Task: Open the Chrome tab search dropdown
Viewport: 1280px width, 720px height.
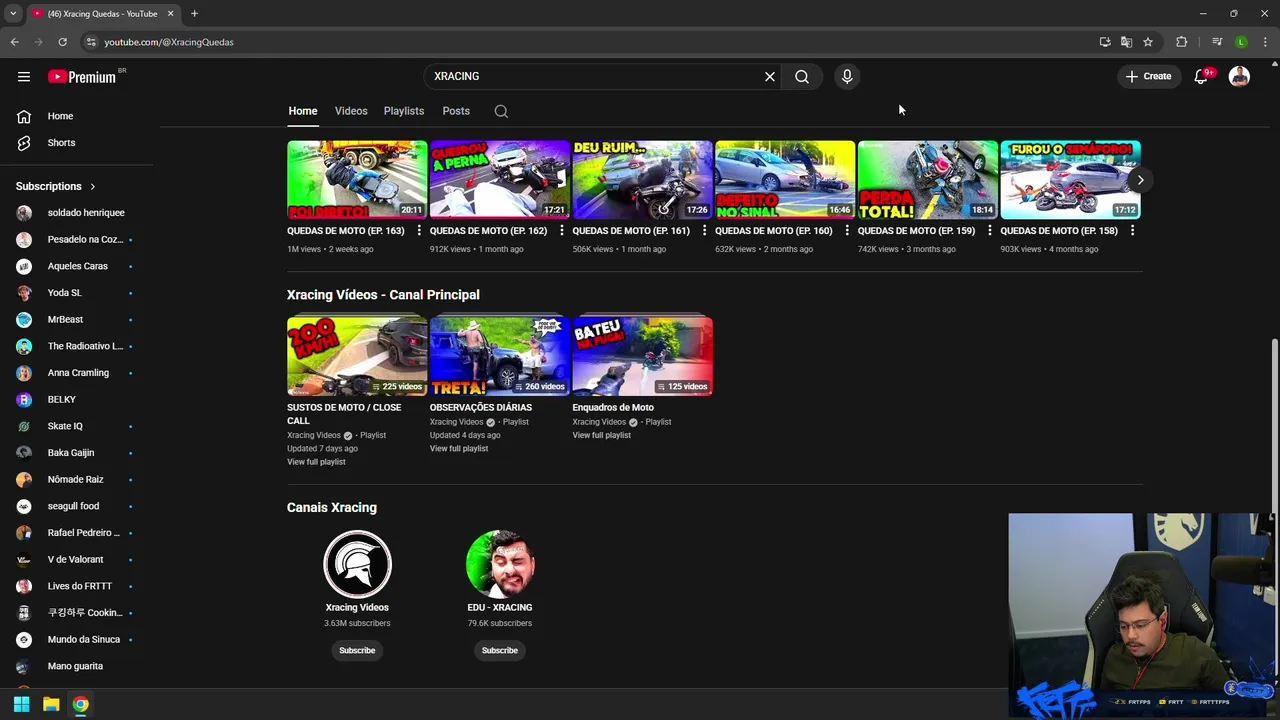Action: pos(13,14)
